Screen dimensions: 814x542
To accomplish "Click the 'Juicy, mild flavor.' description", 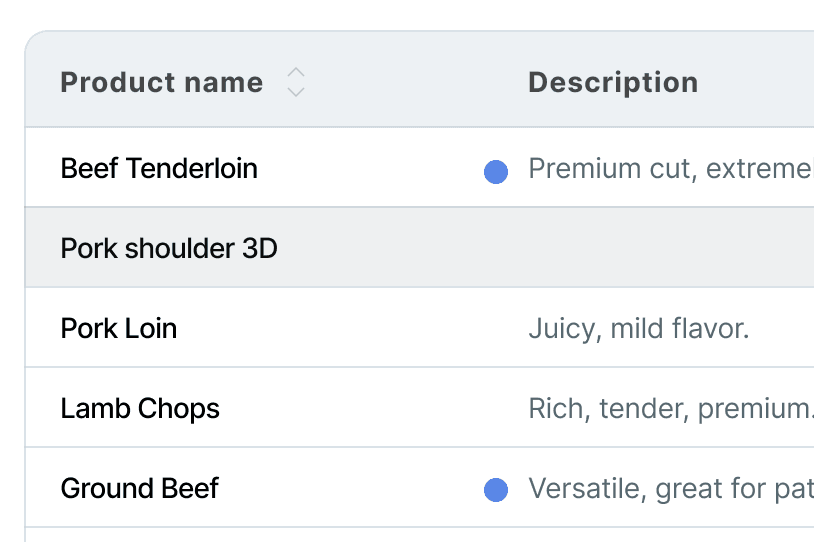I will pos(639,329).
